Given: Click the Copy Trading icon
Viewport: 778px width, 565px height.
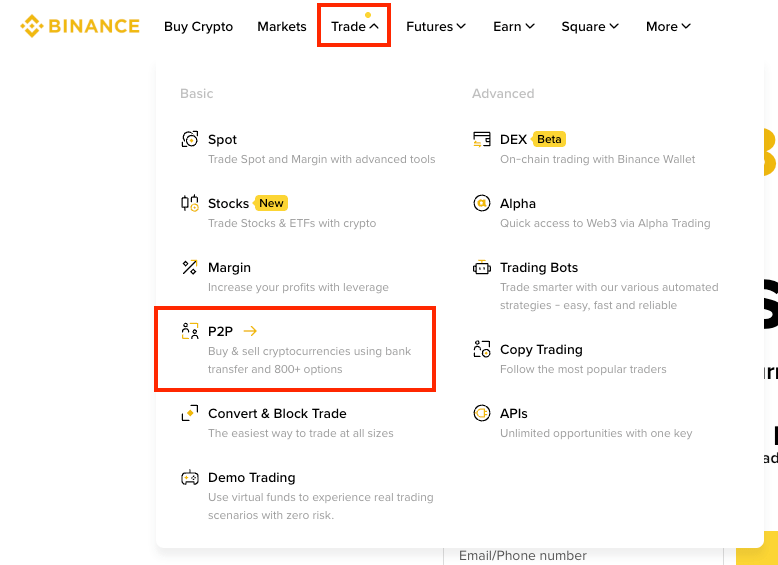Looking at the screenshot, I should 482,349.
